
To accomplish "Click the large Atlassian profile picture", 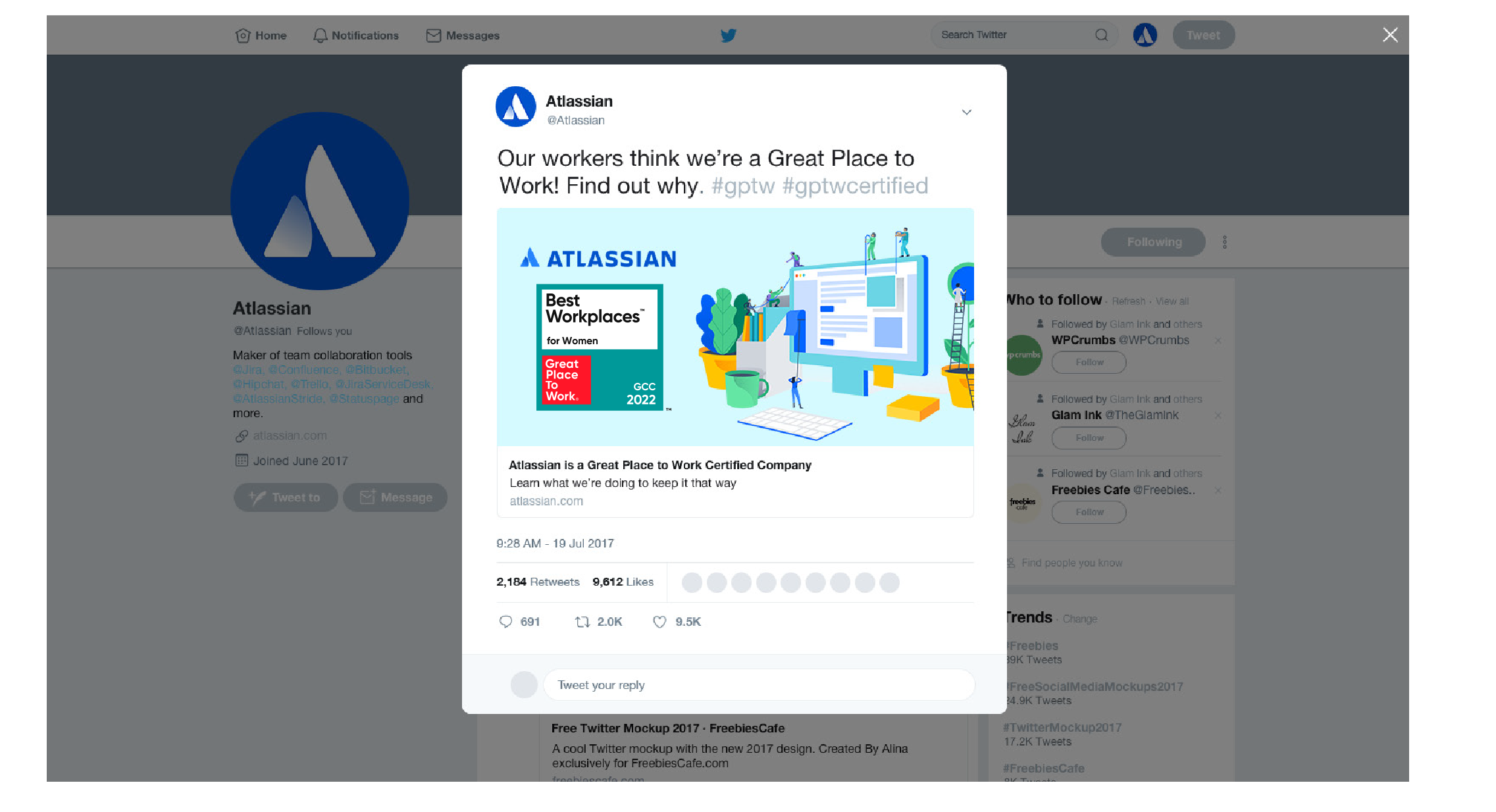I will pyautogui.click(x=320, y=201).
